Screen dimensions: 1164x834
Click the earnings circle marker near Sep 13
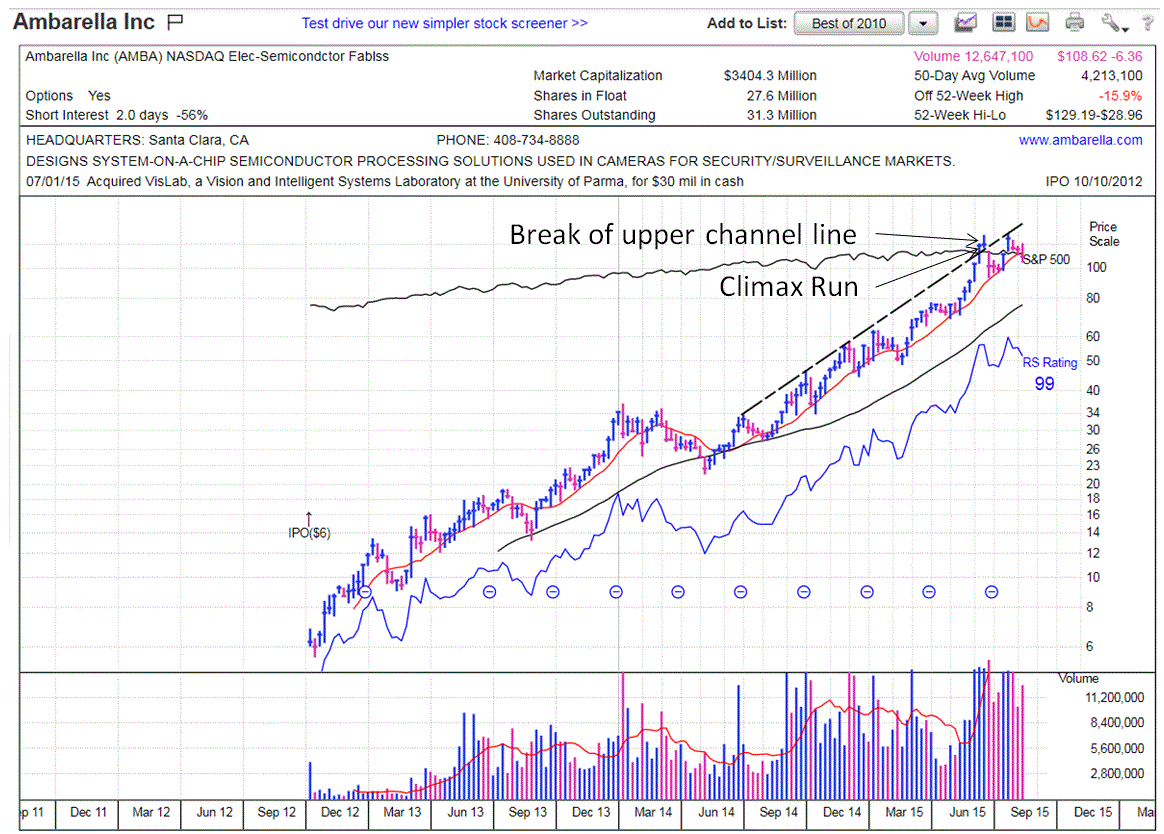(x=552, y=592)
